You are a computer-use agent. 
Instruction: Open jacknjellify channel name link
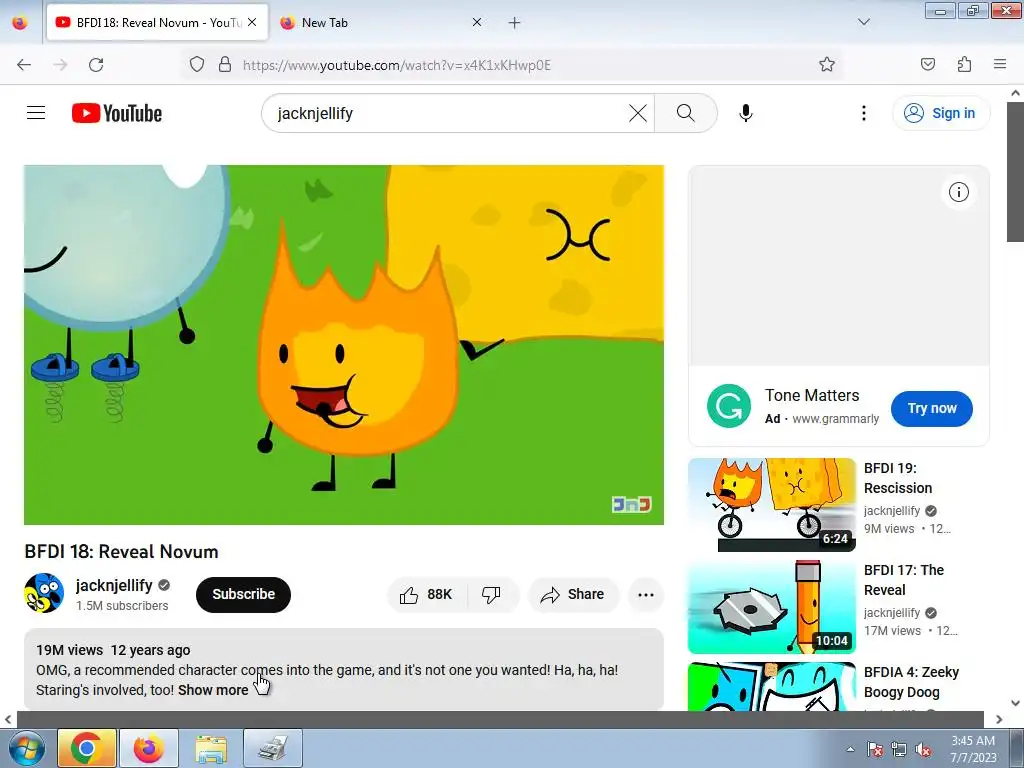114,585
